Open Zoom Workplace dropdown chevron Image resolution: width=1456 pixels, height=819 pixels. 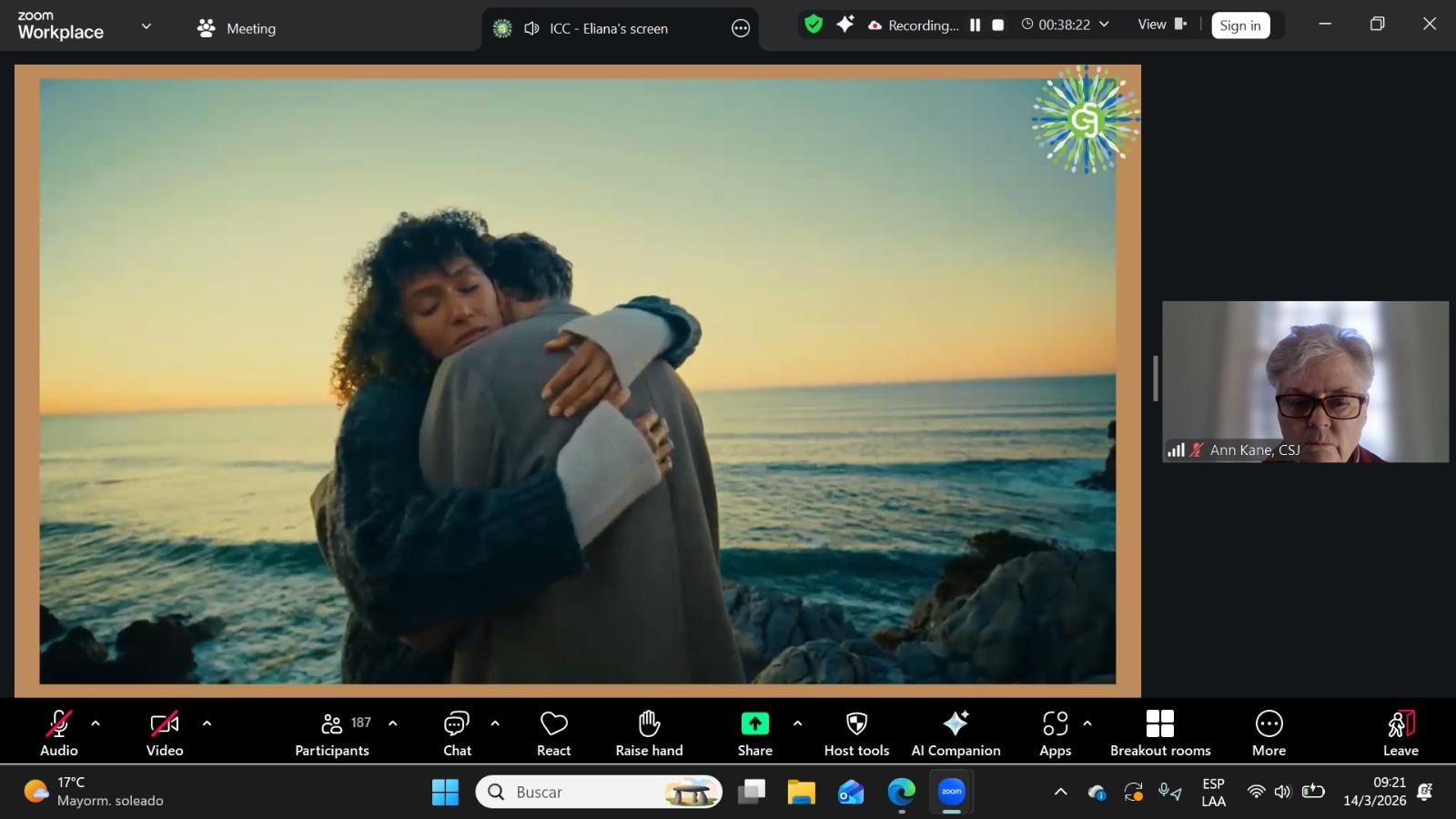tap(146, 27)
